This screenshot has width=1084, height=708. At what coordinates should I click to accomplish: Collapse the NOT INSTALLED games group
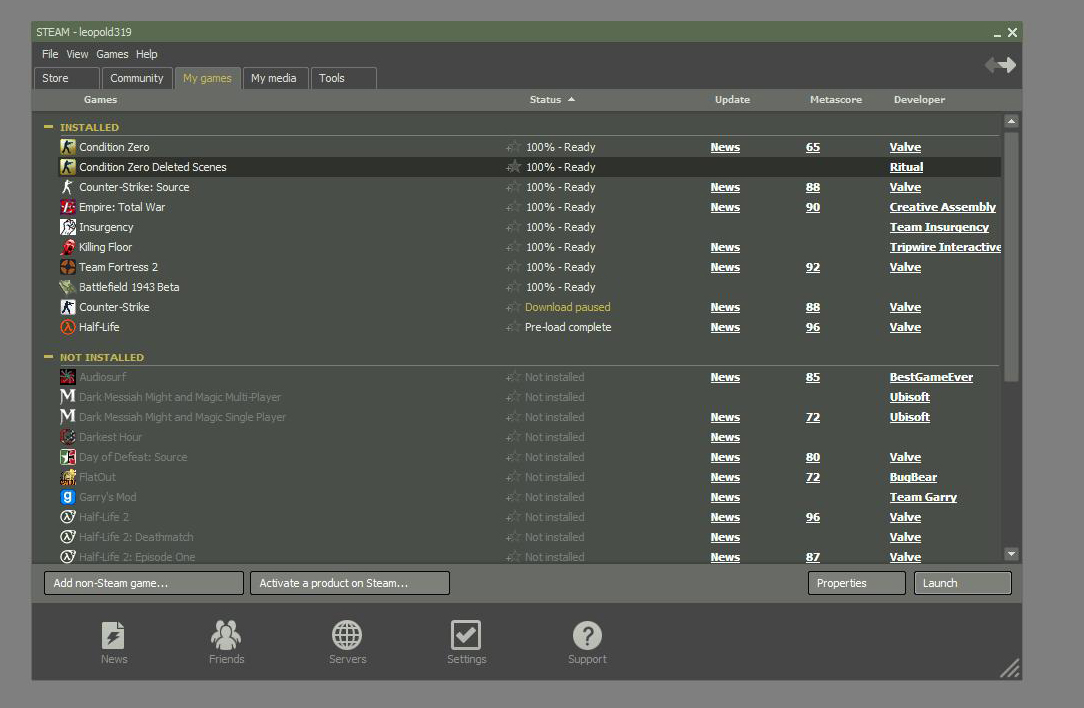coord(48,357)
